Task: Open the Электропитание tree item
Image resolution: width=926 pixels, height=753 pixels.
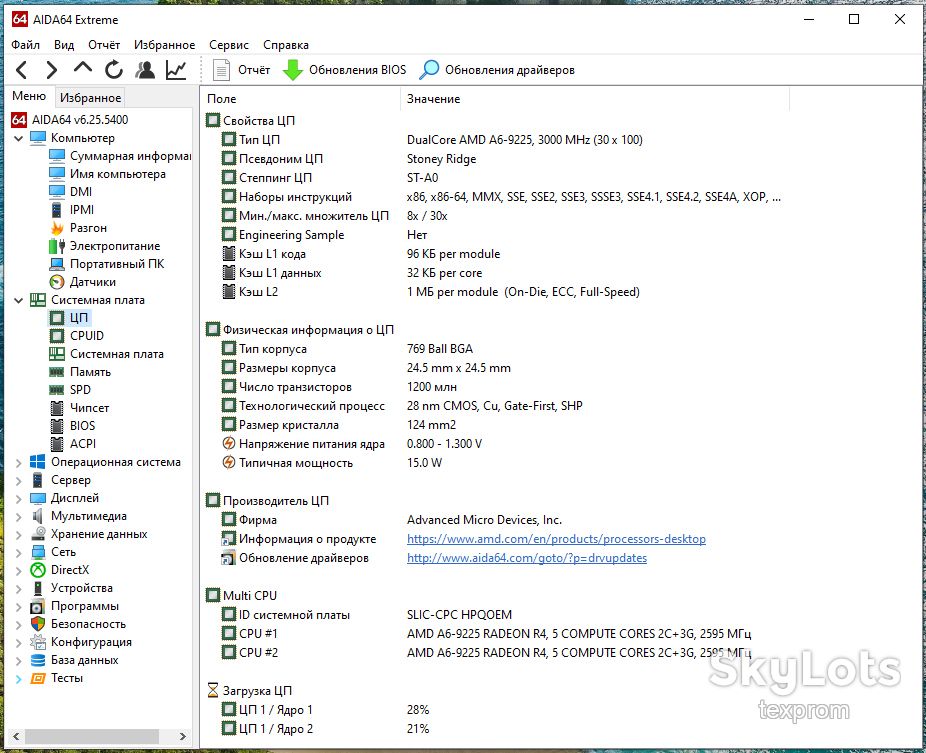Action: tap(105, 246)
